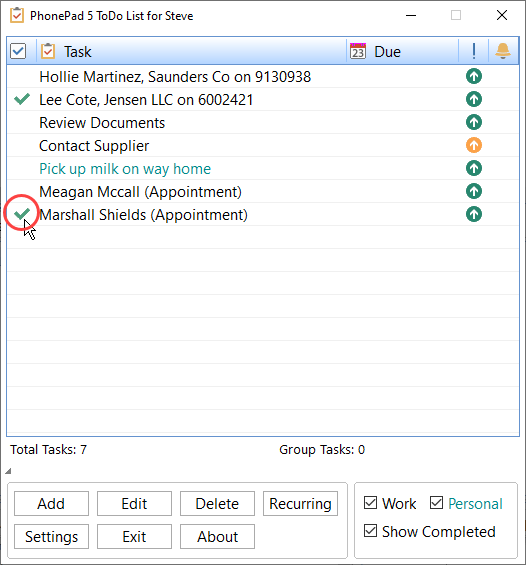
Task: Click the PhonePad clipboard icon in title bar
Action: (17, 15)
